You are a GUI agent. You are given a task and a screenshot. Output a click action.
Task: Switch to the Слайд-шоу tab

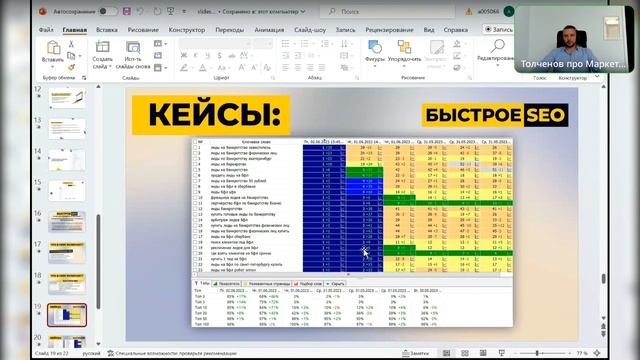coord(310,30)
